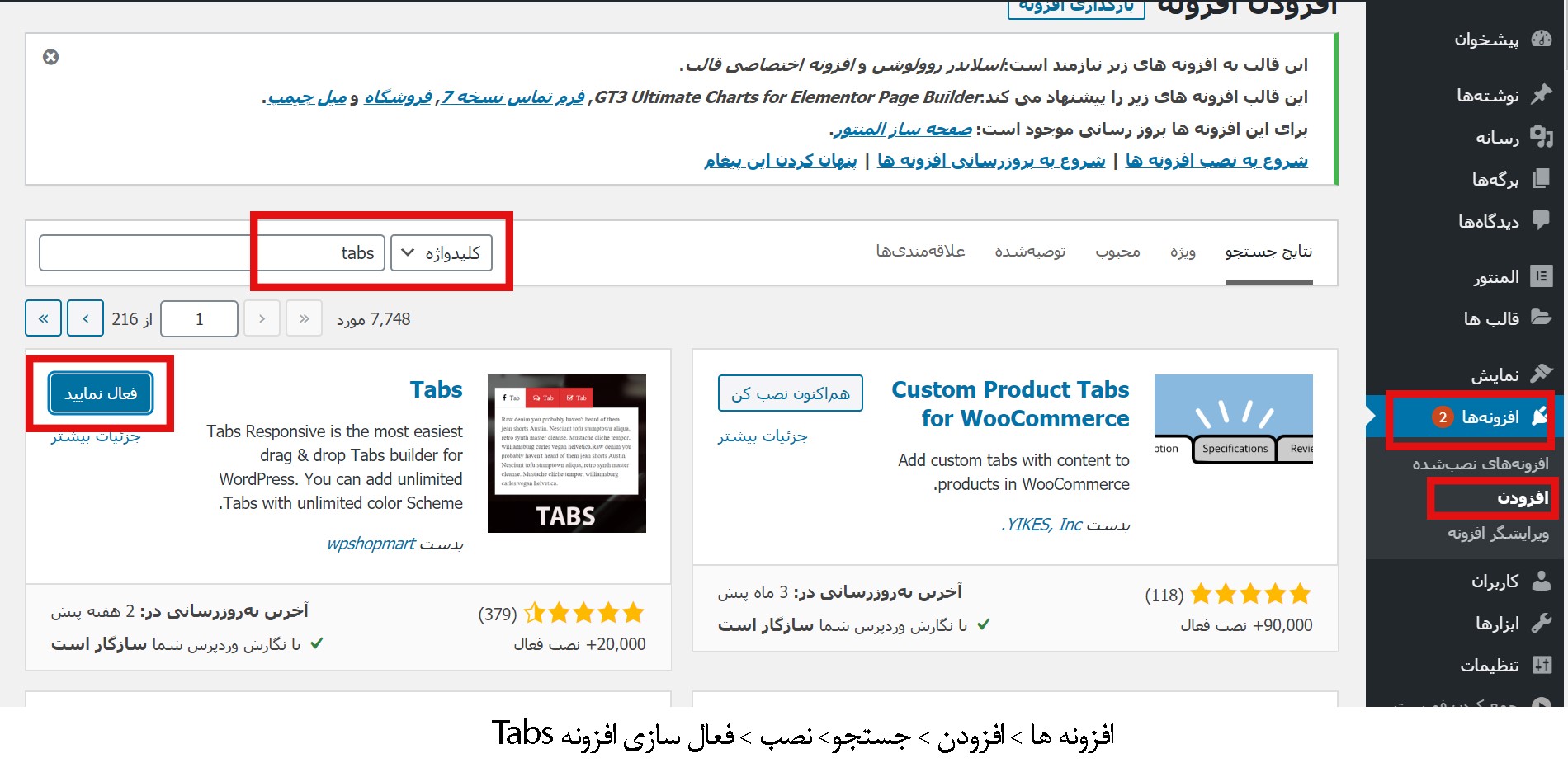
Task: Open افزودن submenu item under plugins
Action: [x=1523, y=498]
